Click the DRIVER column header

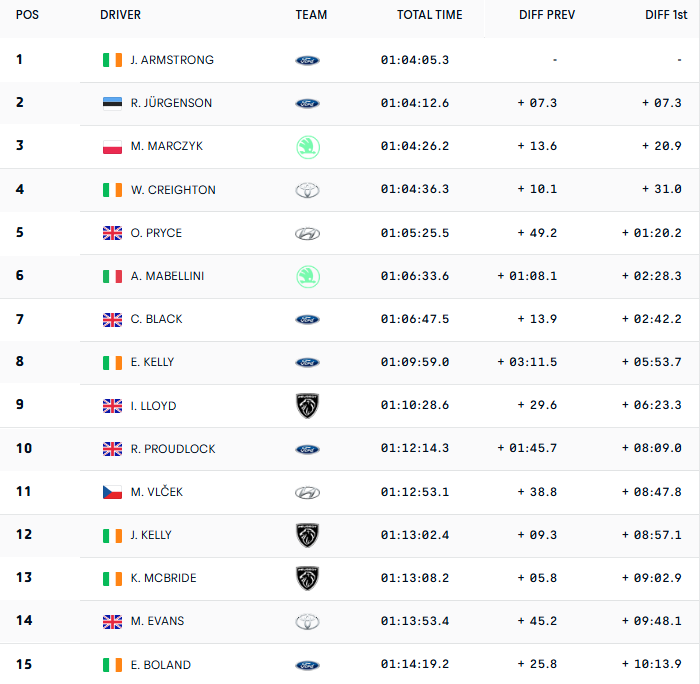(x=120, y=15)
